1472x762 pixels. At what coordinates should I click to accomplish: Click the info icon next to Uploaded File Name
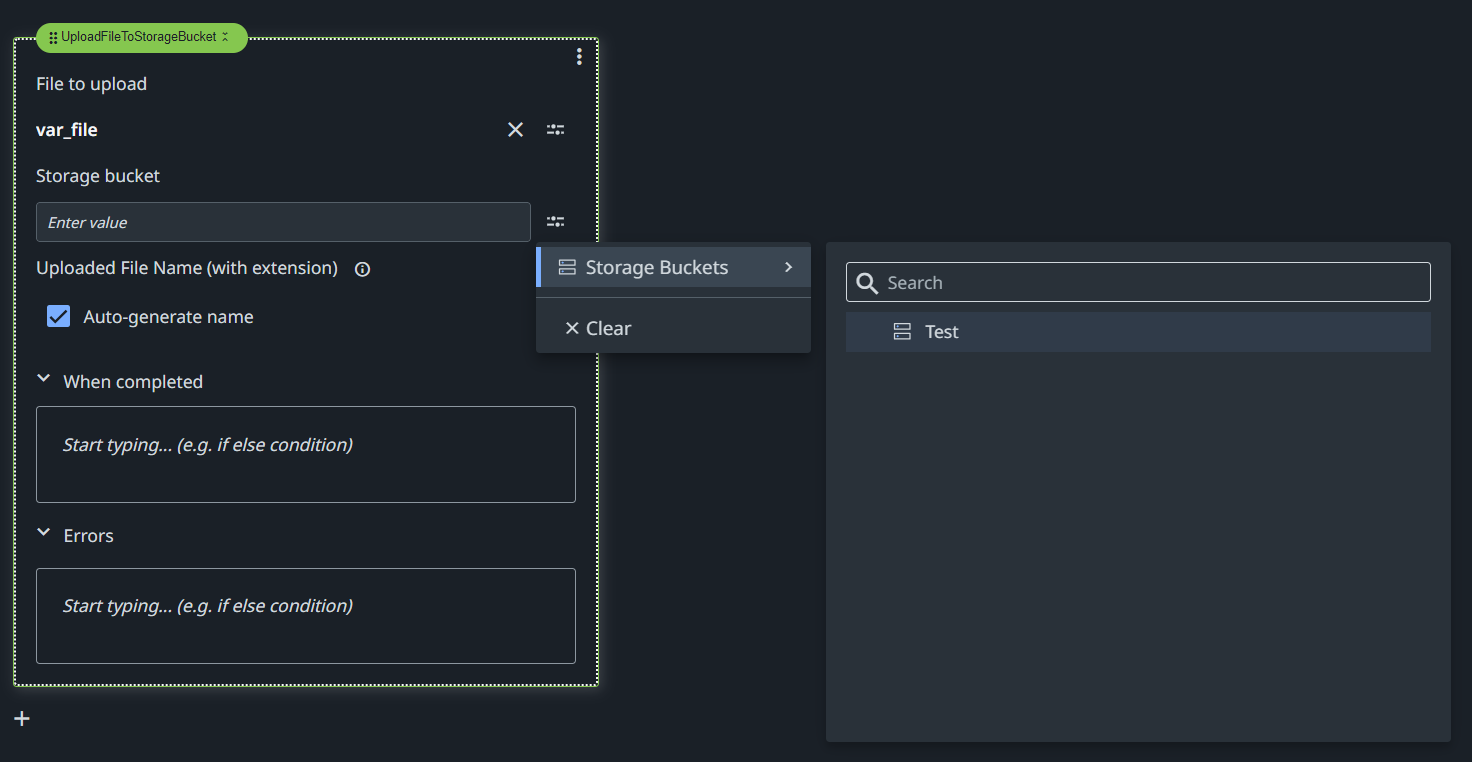(x=361, y=268)
